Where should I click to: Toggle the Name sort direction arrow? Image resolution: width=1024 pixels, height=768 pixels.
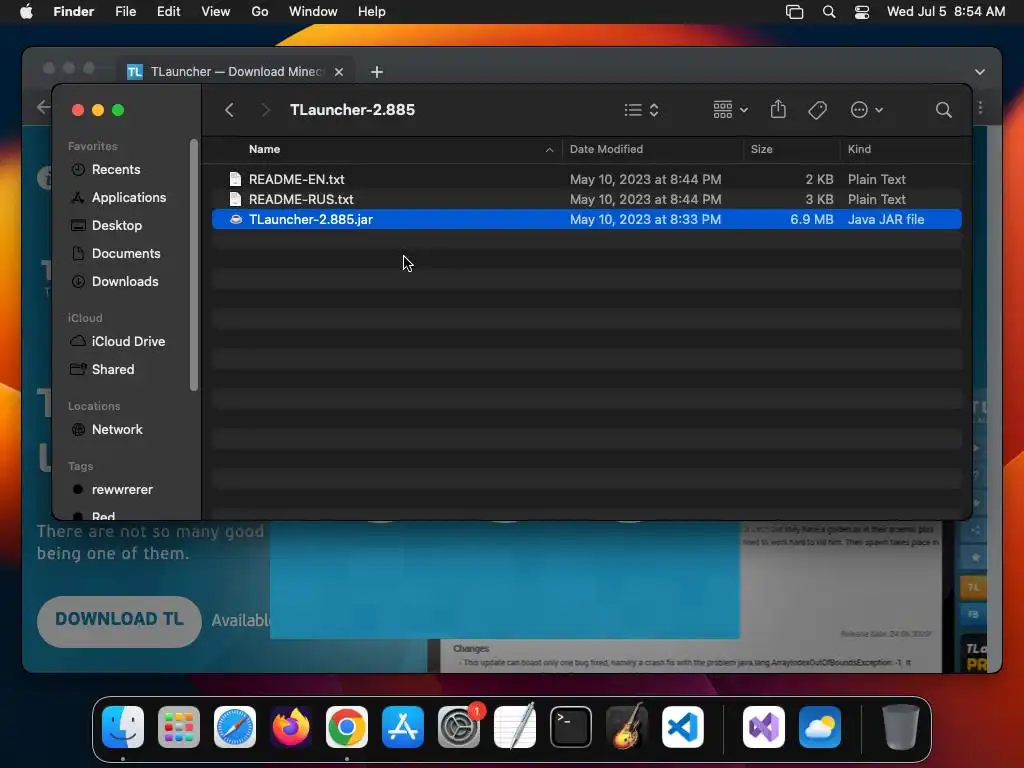(x=549, y=150)
